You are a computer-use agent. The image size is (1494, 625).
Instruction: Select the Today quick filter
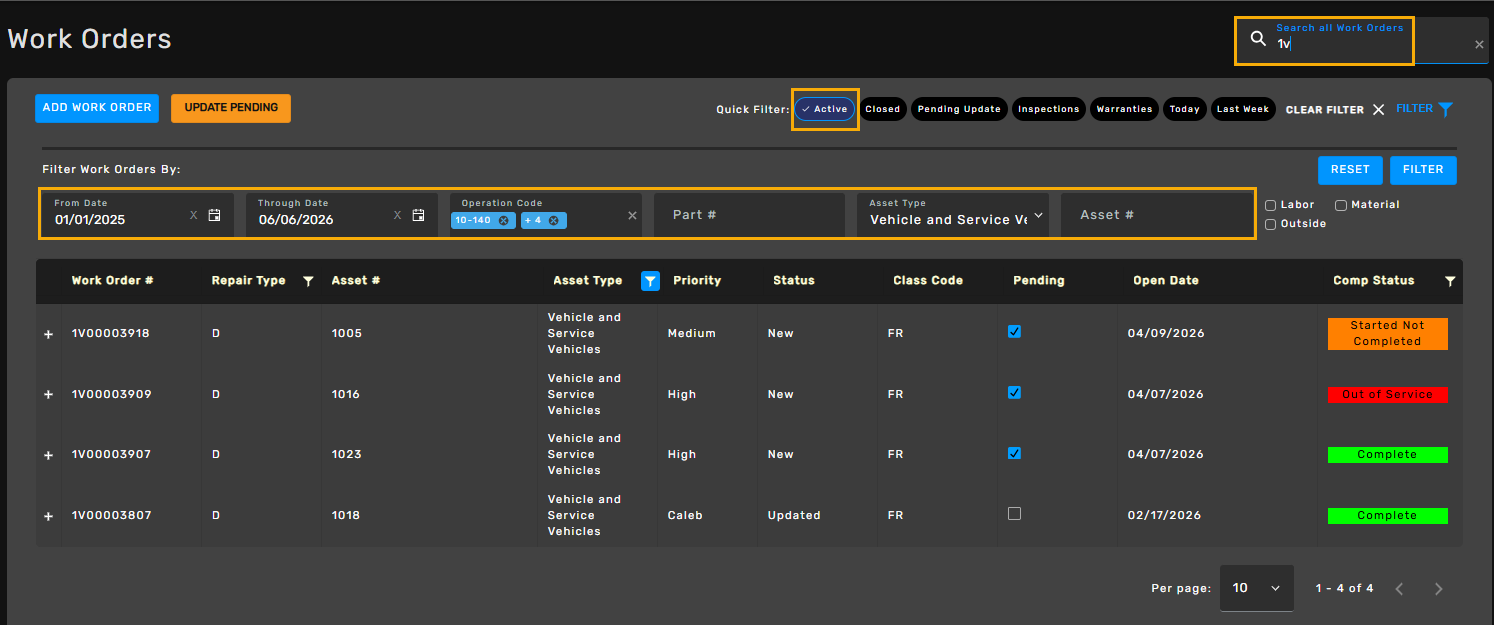pyautogui.click(x=1185, y=109)
